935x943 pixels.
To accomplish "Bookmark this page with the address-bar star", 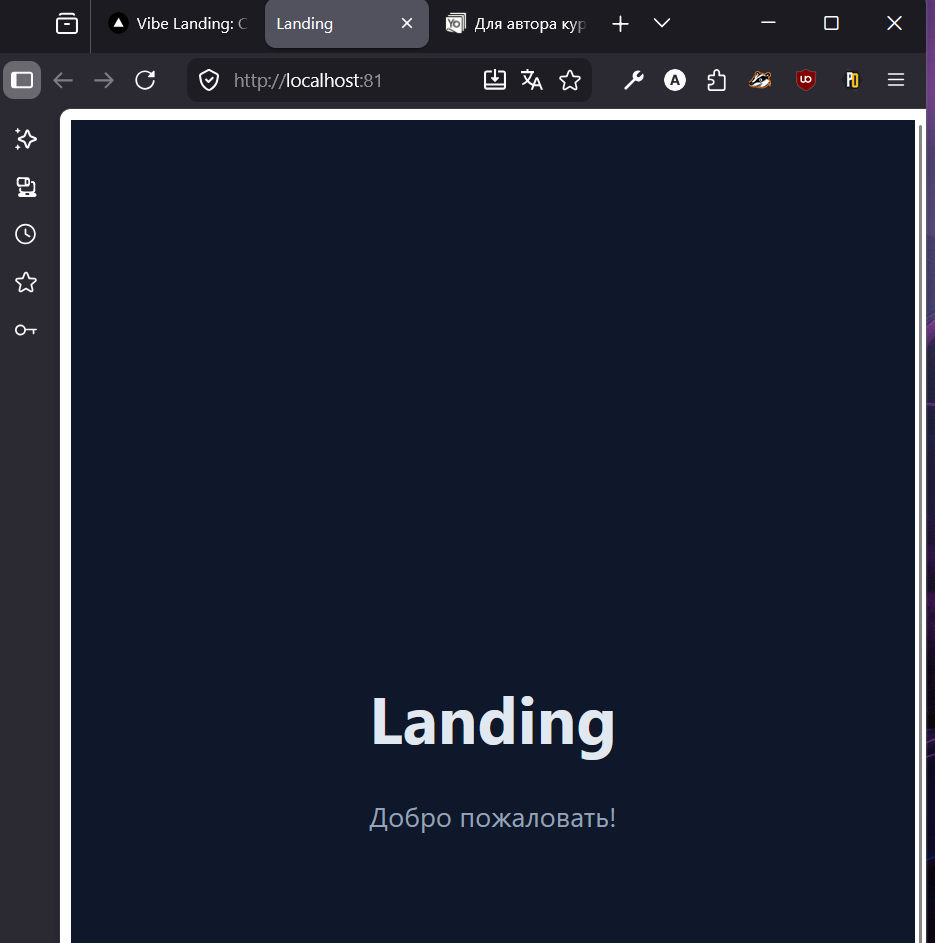I will tap(570, 79).
